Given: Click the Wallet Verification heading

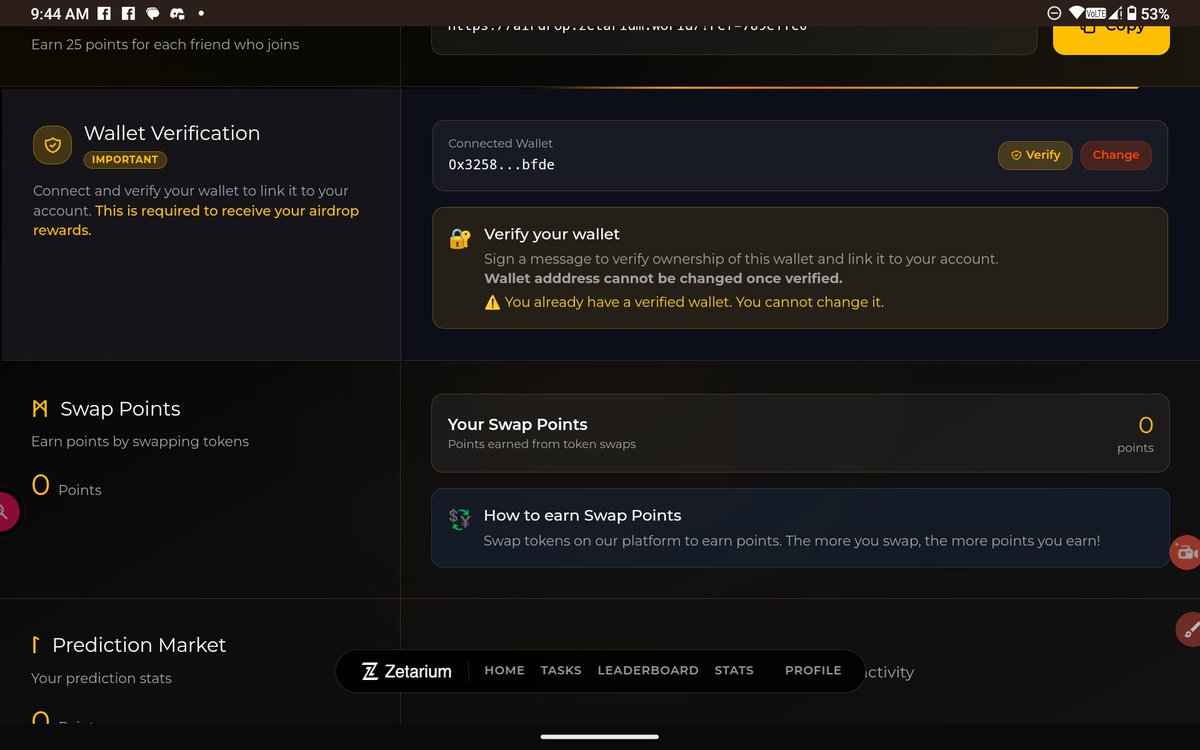Looking at the screenshot, I should (172, 133).
